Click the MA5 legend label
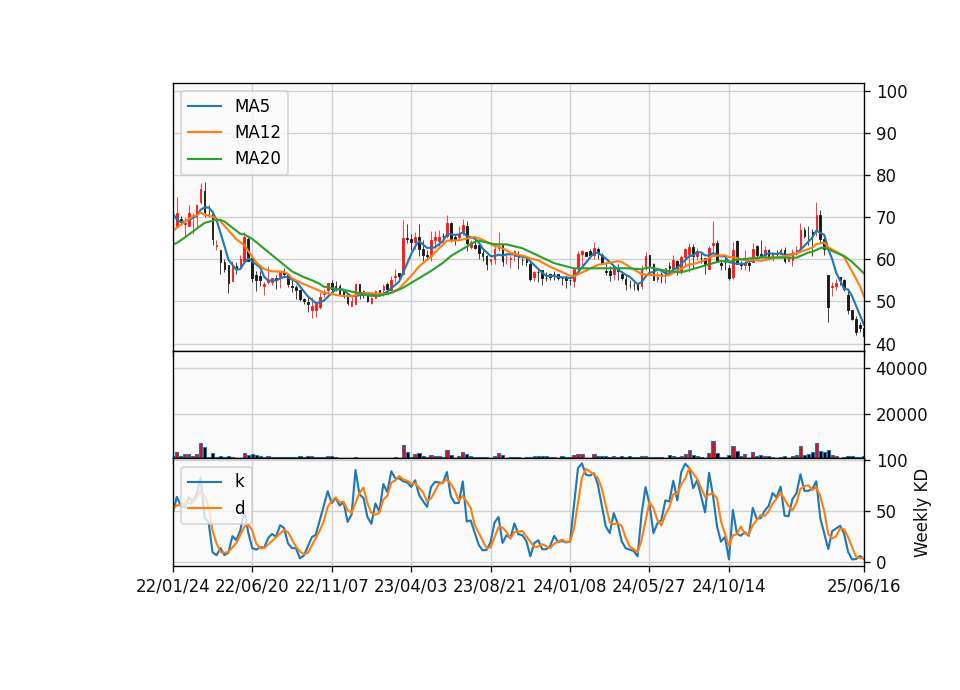This screenshot has height=690, width=960. [252, 106]
